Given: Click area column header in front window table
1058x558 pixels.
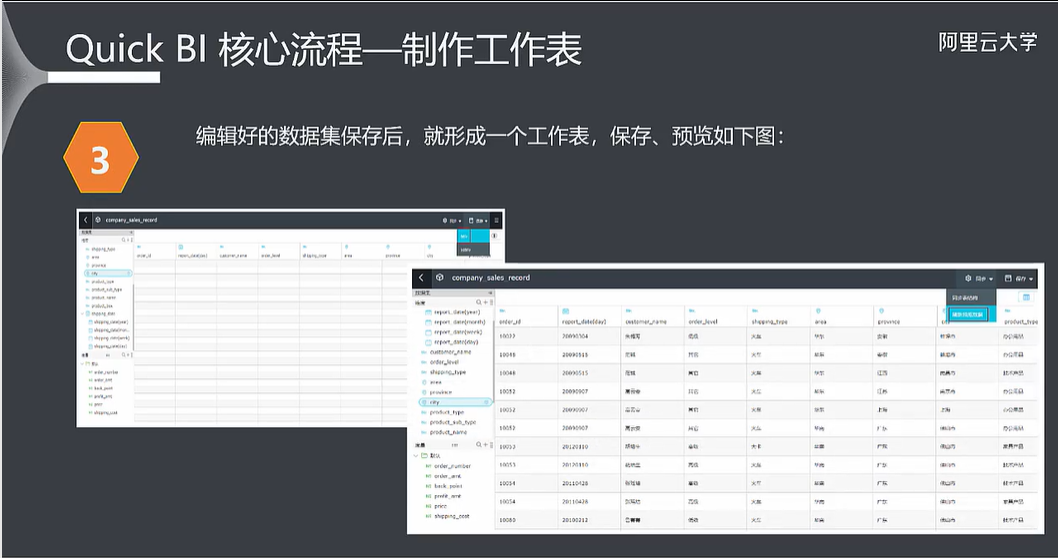Looking at the screenshot, I should [x=820, y=322].
